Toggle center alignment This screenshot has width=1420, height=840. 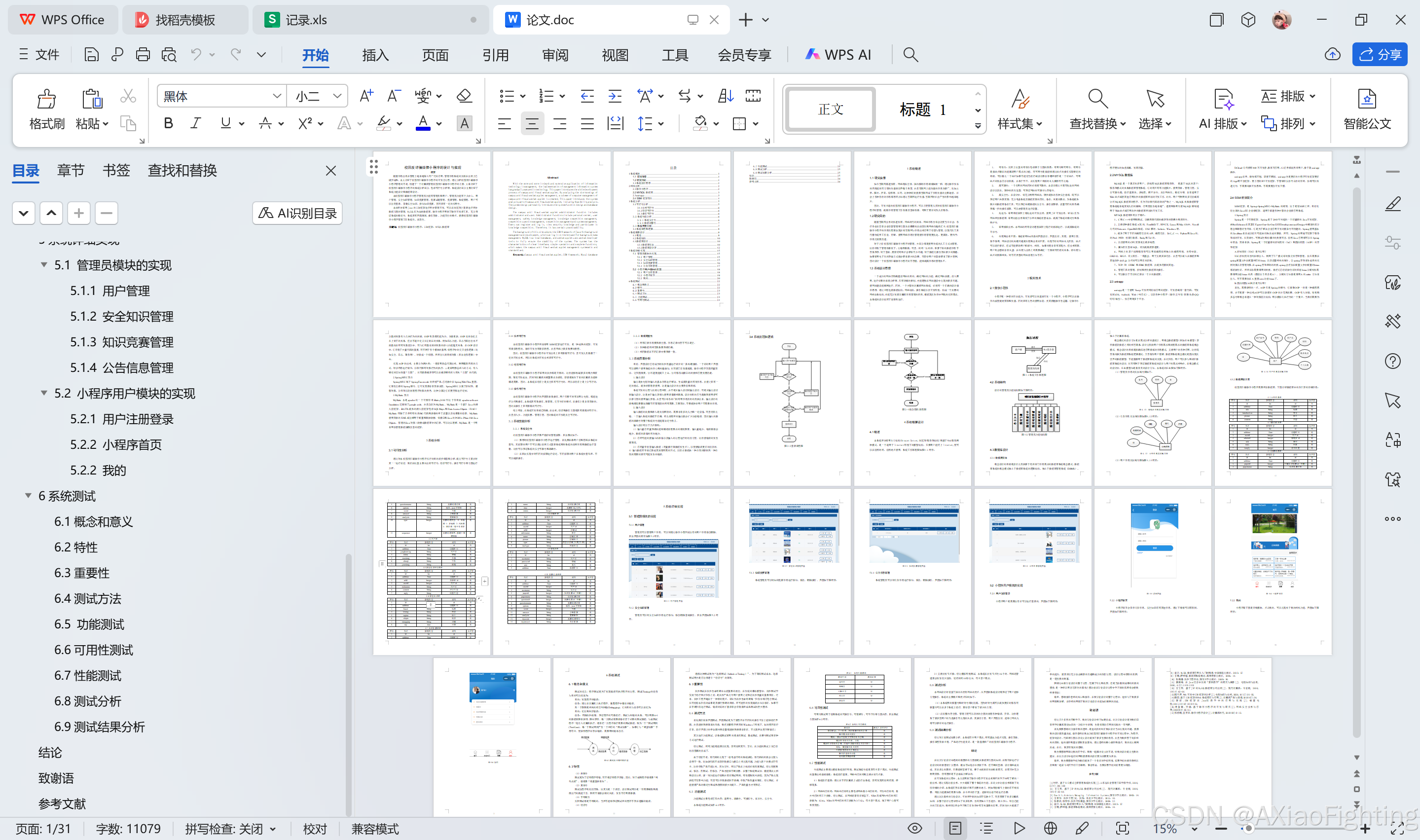[x=531, y=123]
